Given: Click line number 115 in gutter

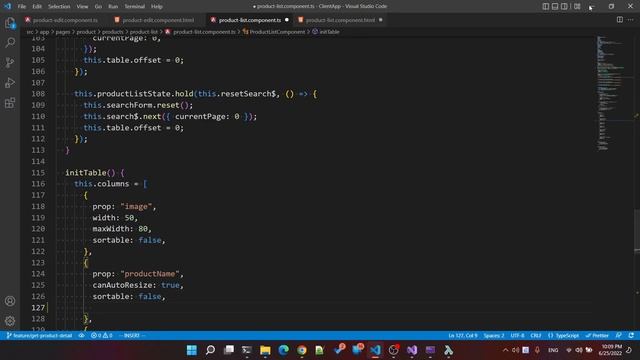Looking at the screenshot, I should coord(38,173).
